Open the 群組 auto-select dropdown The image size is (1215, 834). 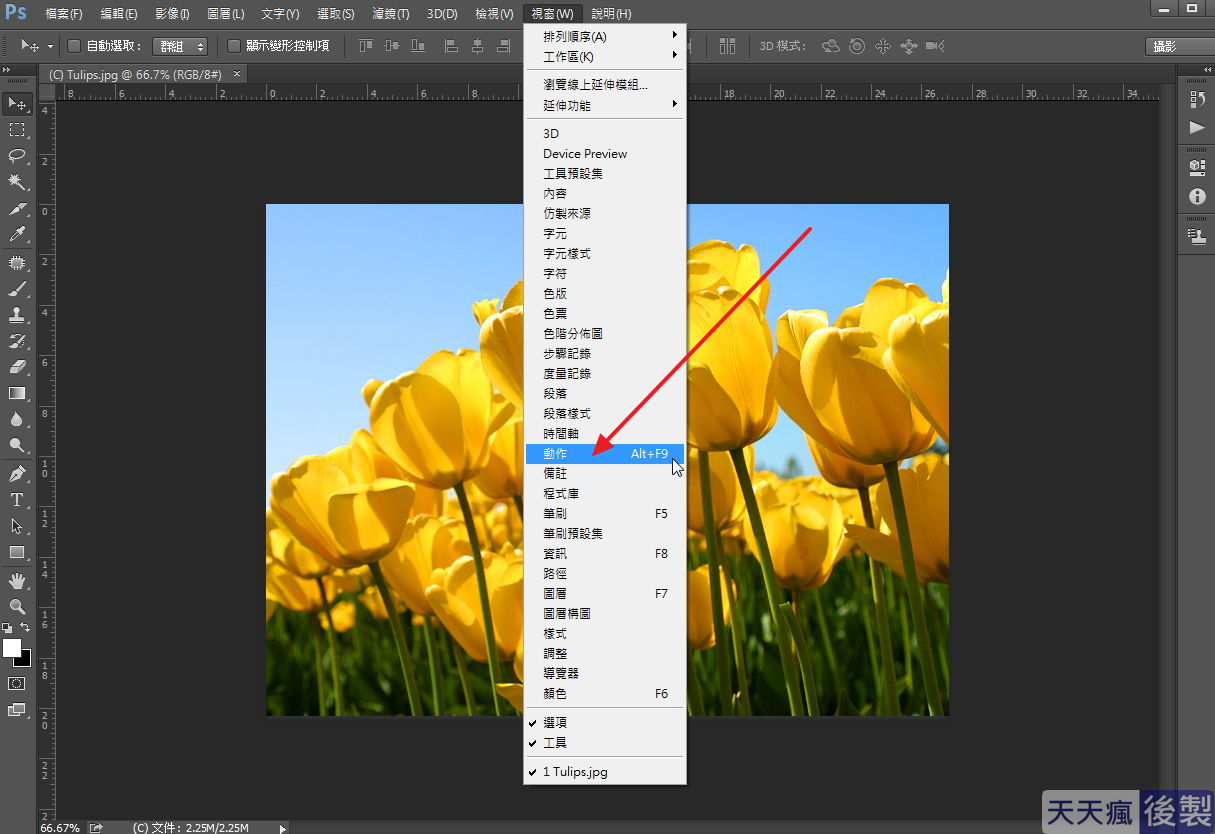180,46
